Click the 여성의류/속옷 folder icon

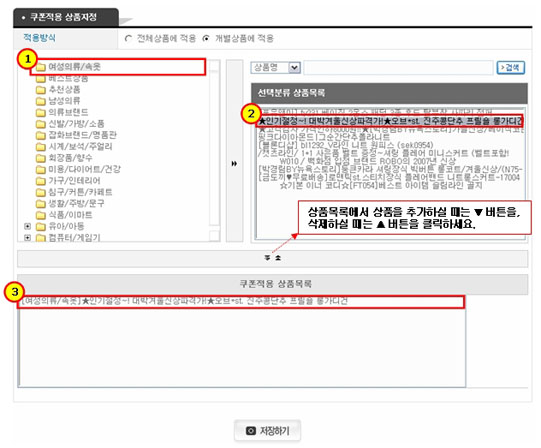tap(41, 67)
